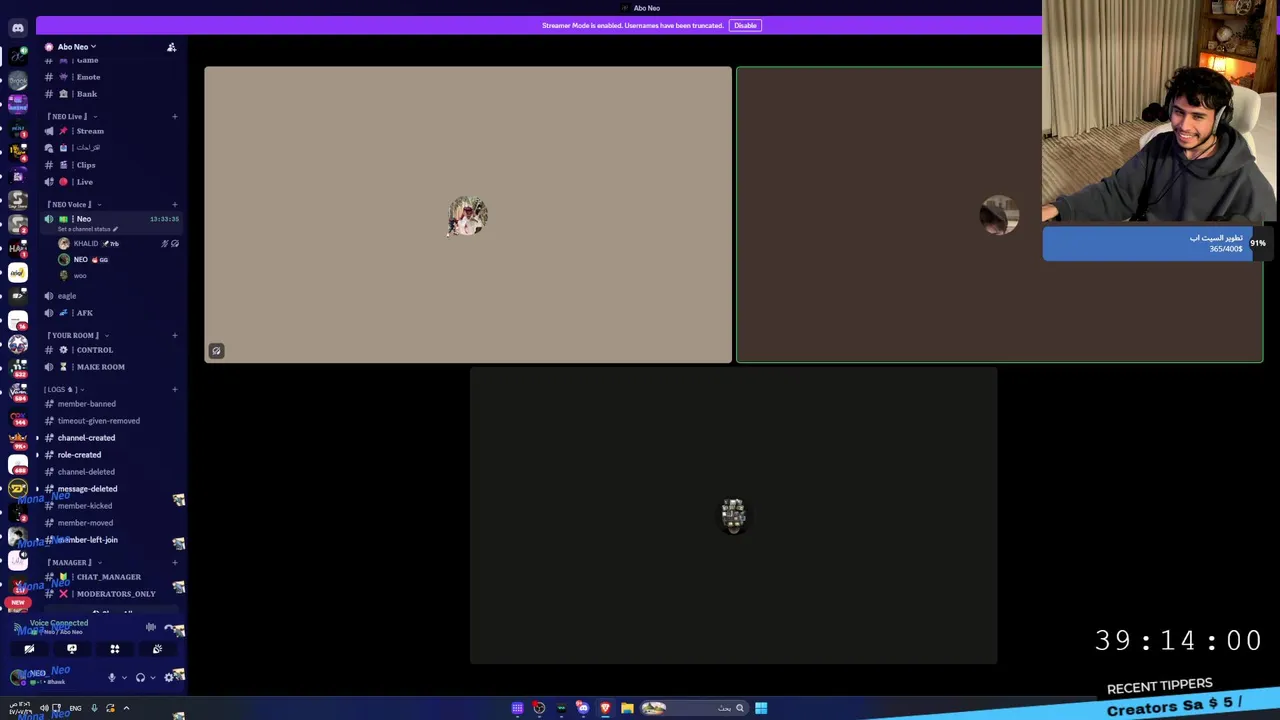Open the MODERATORS_ONLY channel
This screenshot has height=720, width=1280.
point(110,594)
